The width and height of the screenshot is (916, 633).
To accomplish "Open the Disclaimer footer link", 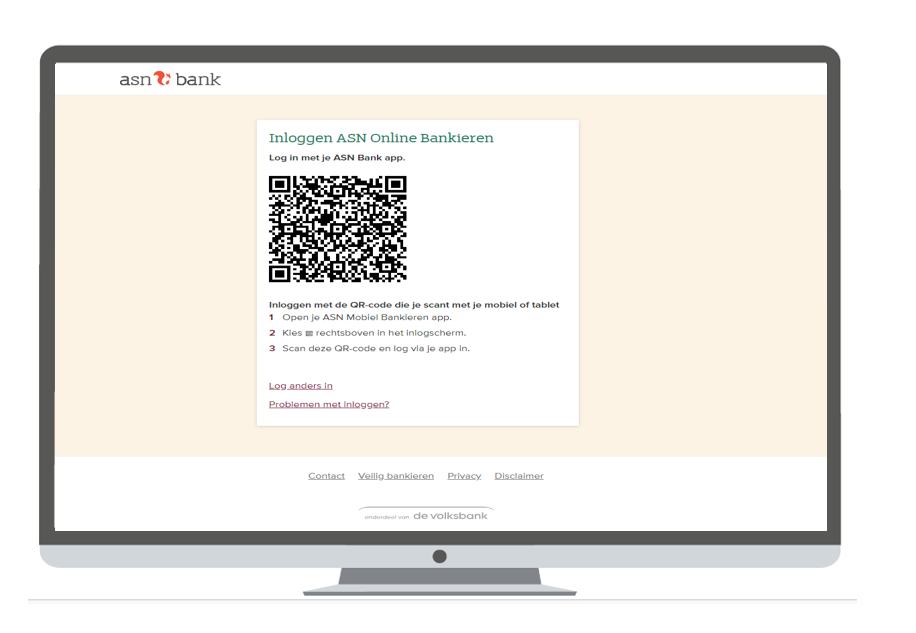I will (x=519, y=476).
